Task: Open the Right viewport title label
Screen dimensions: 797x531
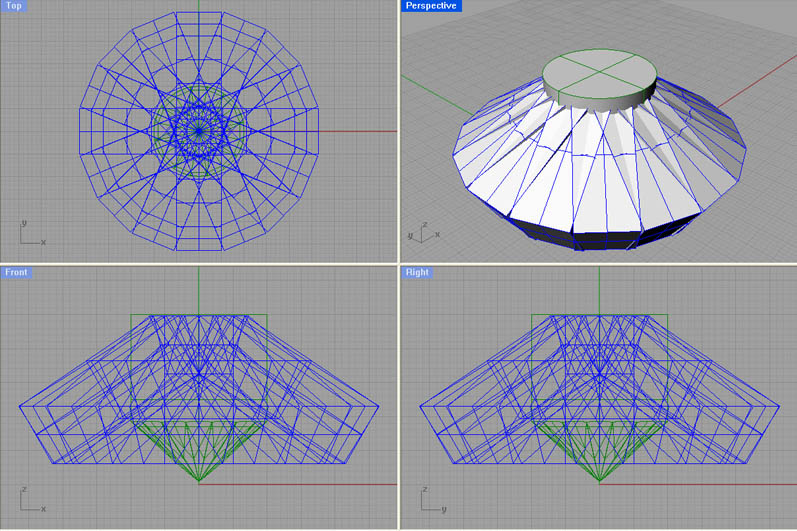Action: (417, 272)
